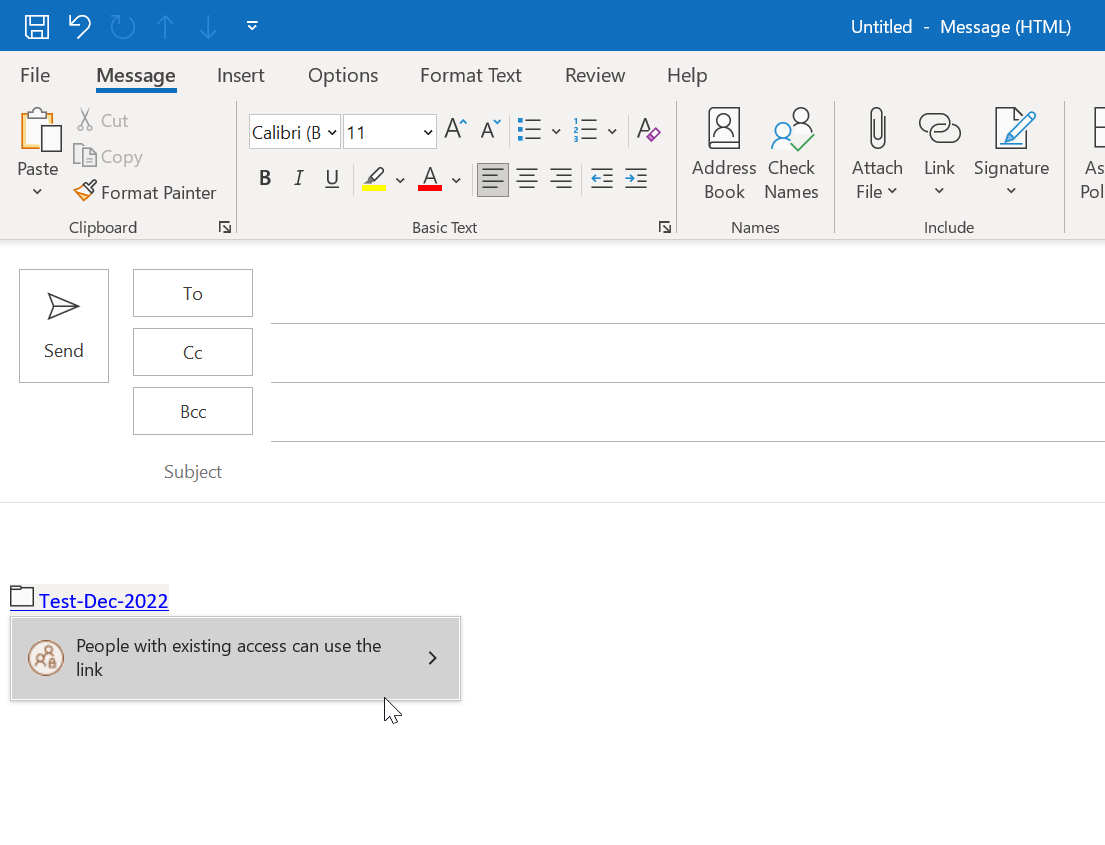Click the Copy button
The image size is (1105, 845).
click(x=108, y=156)
